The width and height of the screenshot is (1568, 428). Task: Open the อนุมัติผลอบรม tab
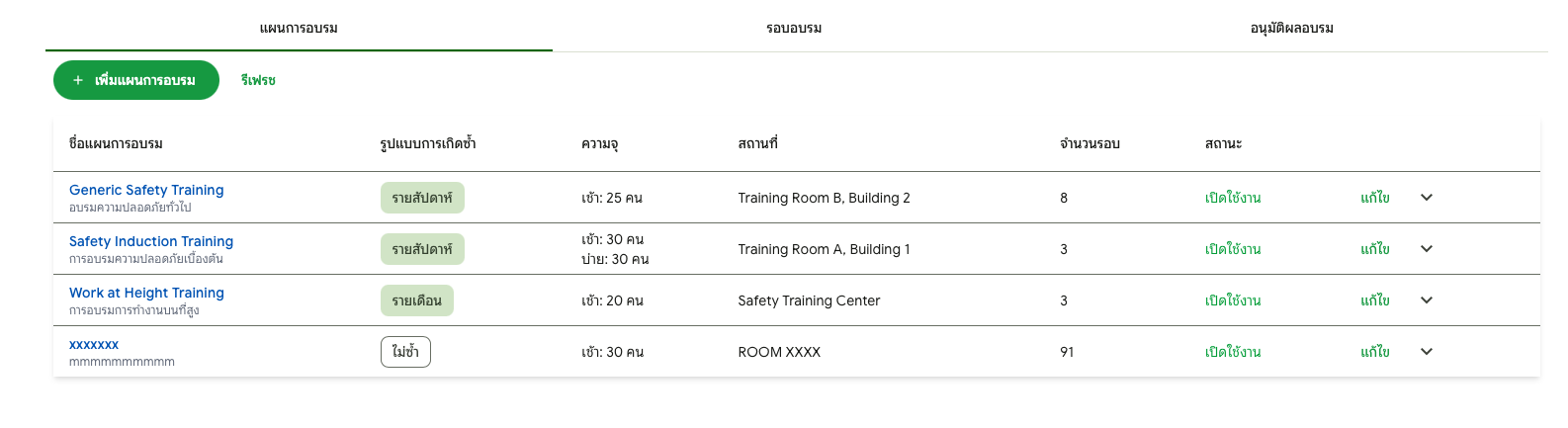(x=1291, y=28)
